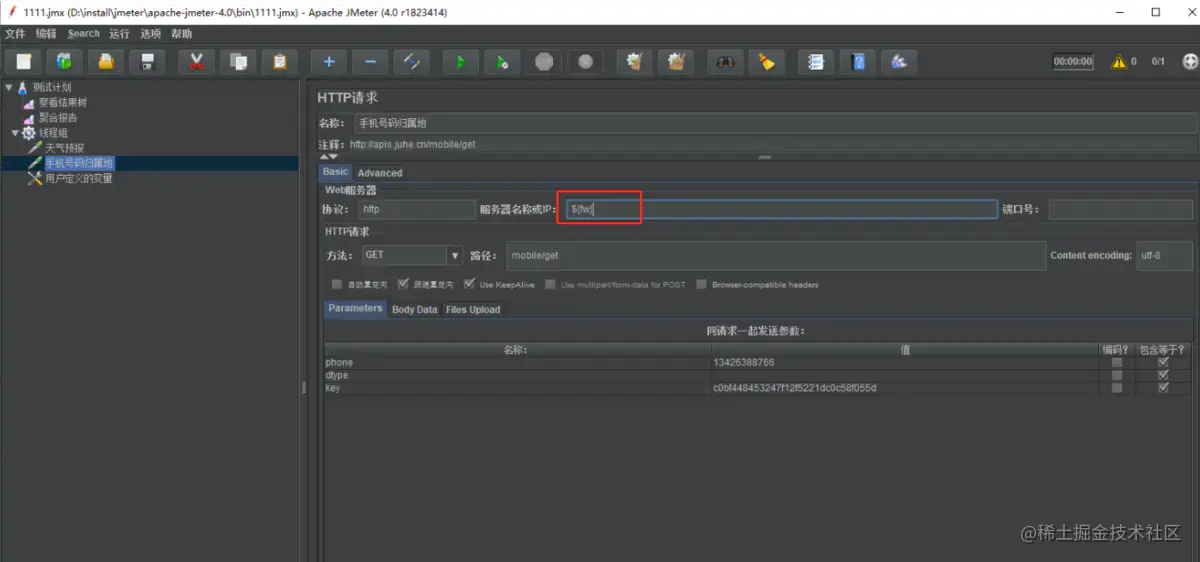The image size is (1200, 562).
Task: Toggle the 跟随重定向 checkbox
Action: (403, 284)
